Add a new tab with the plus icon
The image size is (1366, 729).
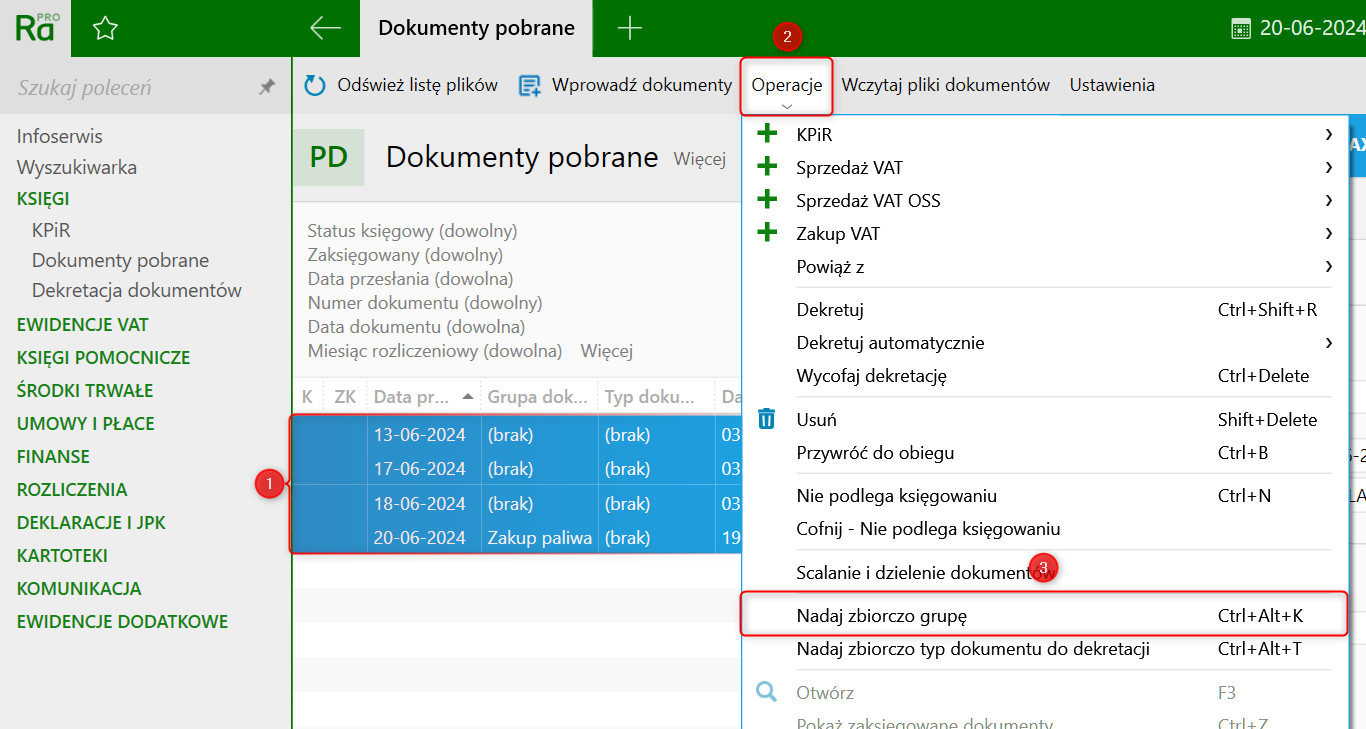click(x=630, y=28)
